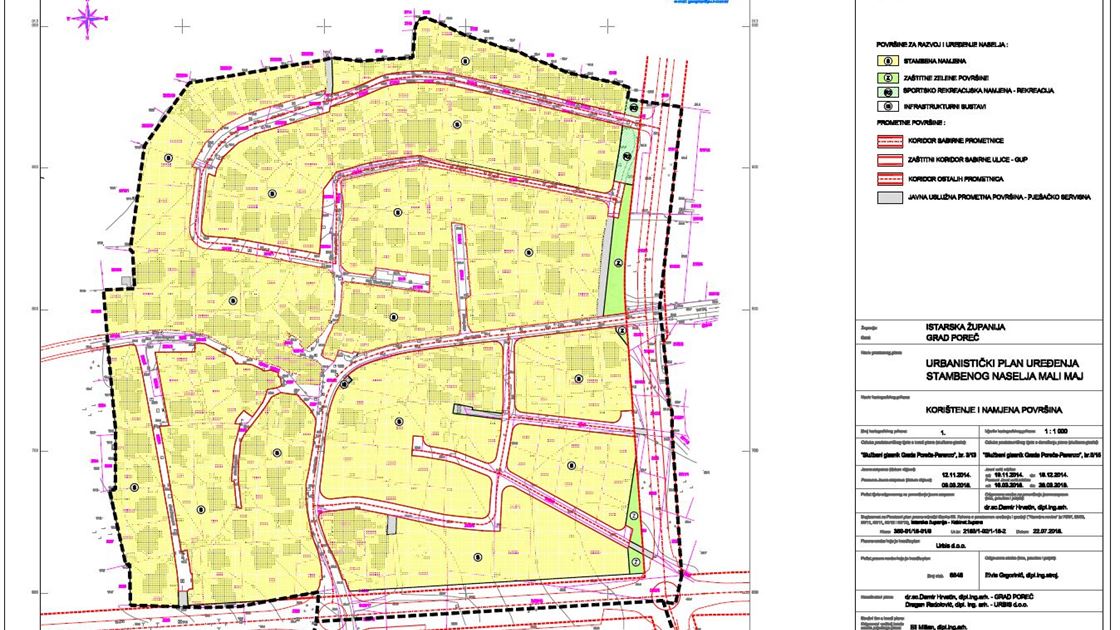
Task: Select the Infrastrukturni Sustavi legend symbol
Action: 888,104
